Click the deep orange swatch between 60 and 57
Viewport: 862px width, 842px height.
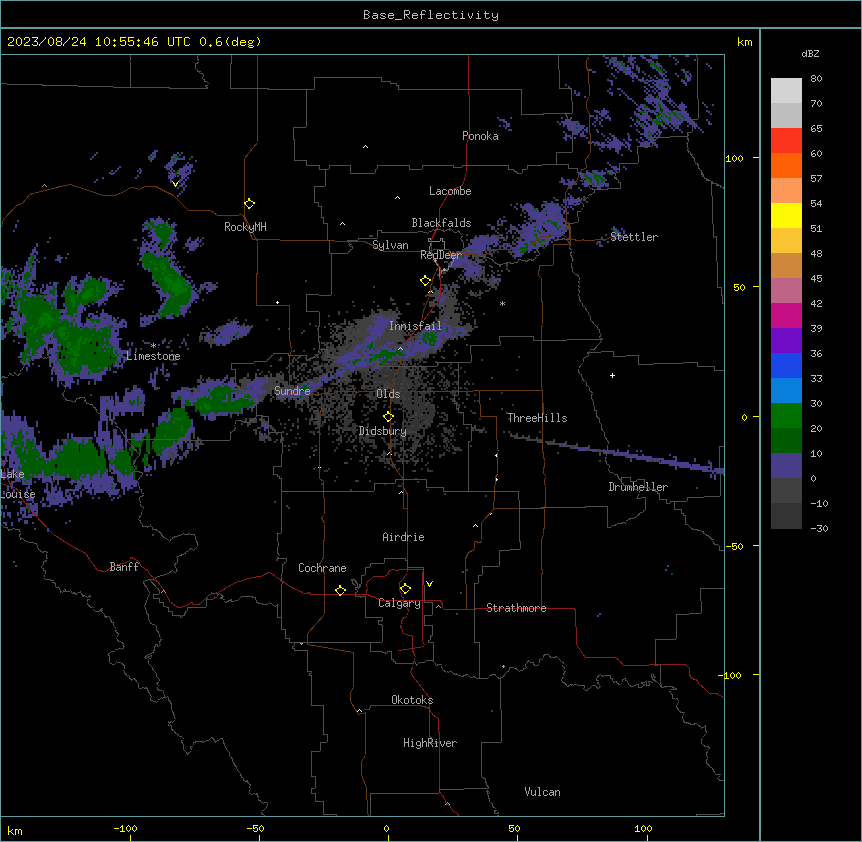pos(786,165)
